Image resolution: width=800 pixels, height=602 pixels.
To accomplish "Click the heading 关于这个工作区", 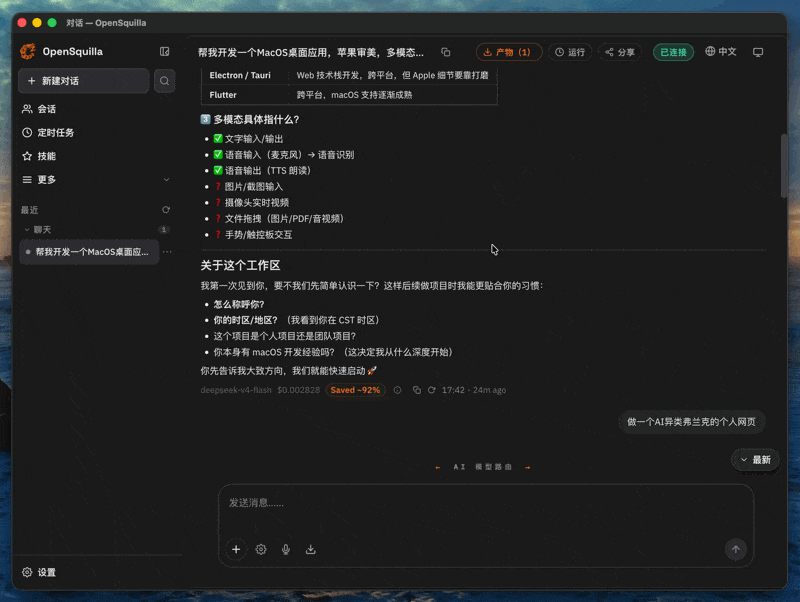I will click(240, 265).
